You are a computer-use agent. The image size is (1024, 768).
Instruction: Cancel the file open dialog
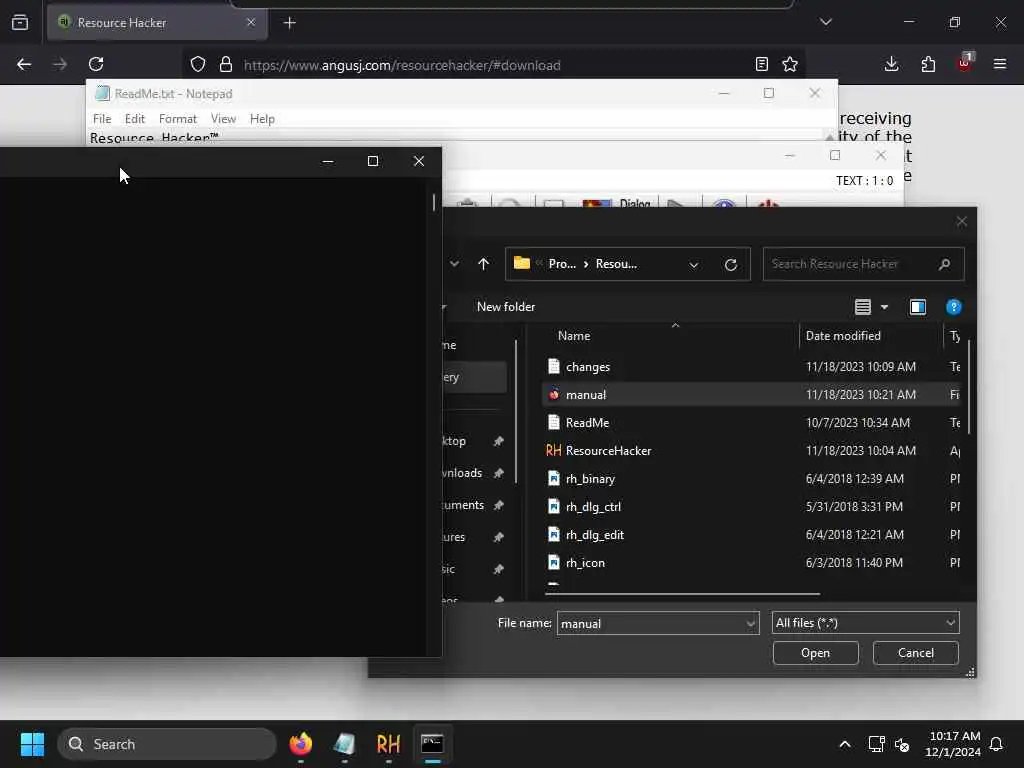(x=916, y=653)
